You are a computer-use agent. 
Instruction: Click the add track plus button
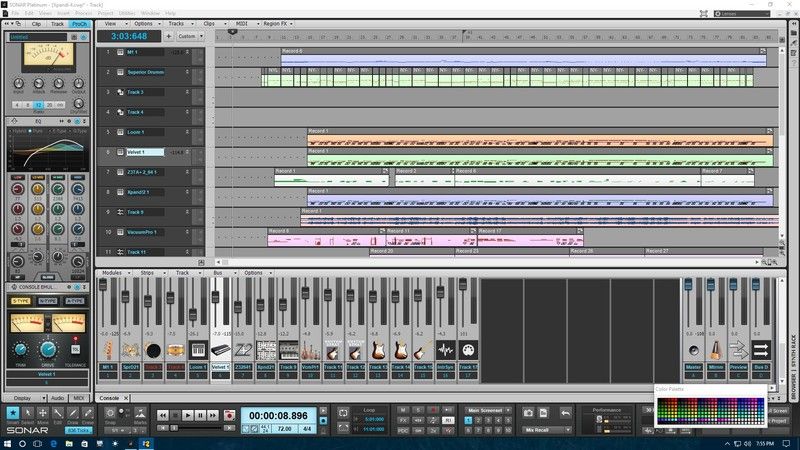pyautogui.click(x=168, y=36)
